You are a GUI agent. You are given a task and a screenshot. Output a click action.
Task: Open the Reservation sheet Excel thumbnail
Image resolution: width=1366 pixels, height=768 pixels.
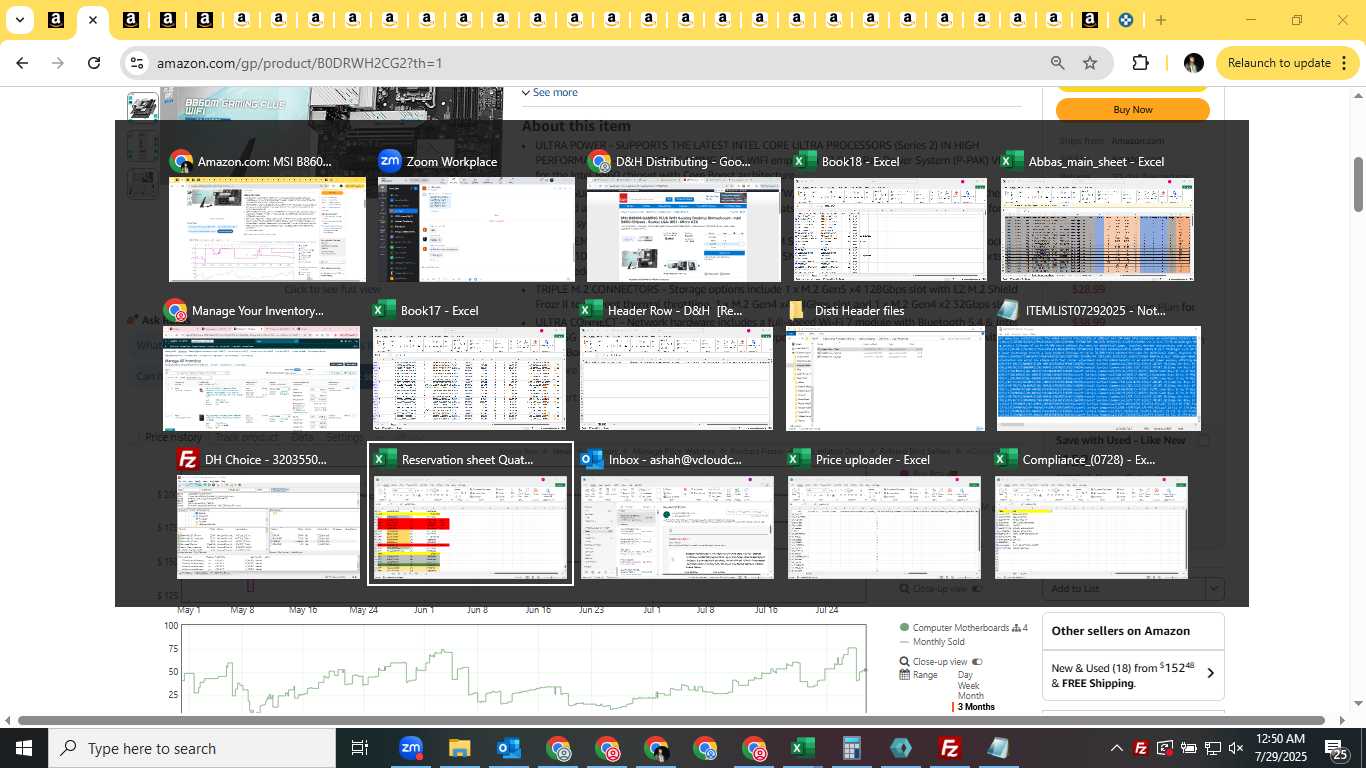pos(470,527)
